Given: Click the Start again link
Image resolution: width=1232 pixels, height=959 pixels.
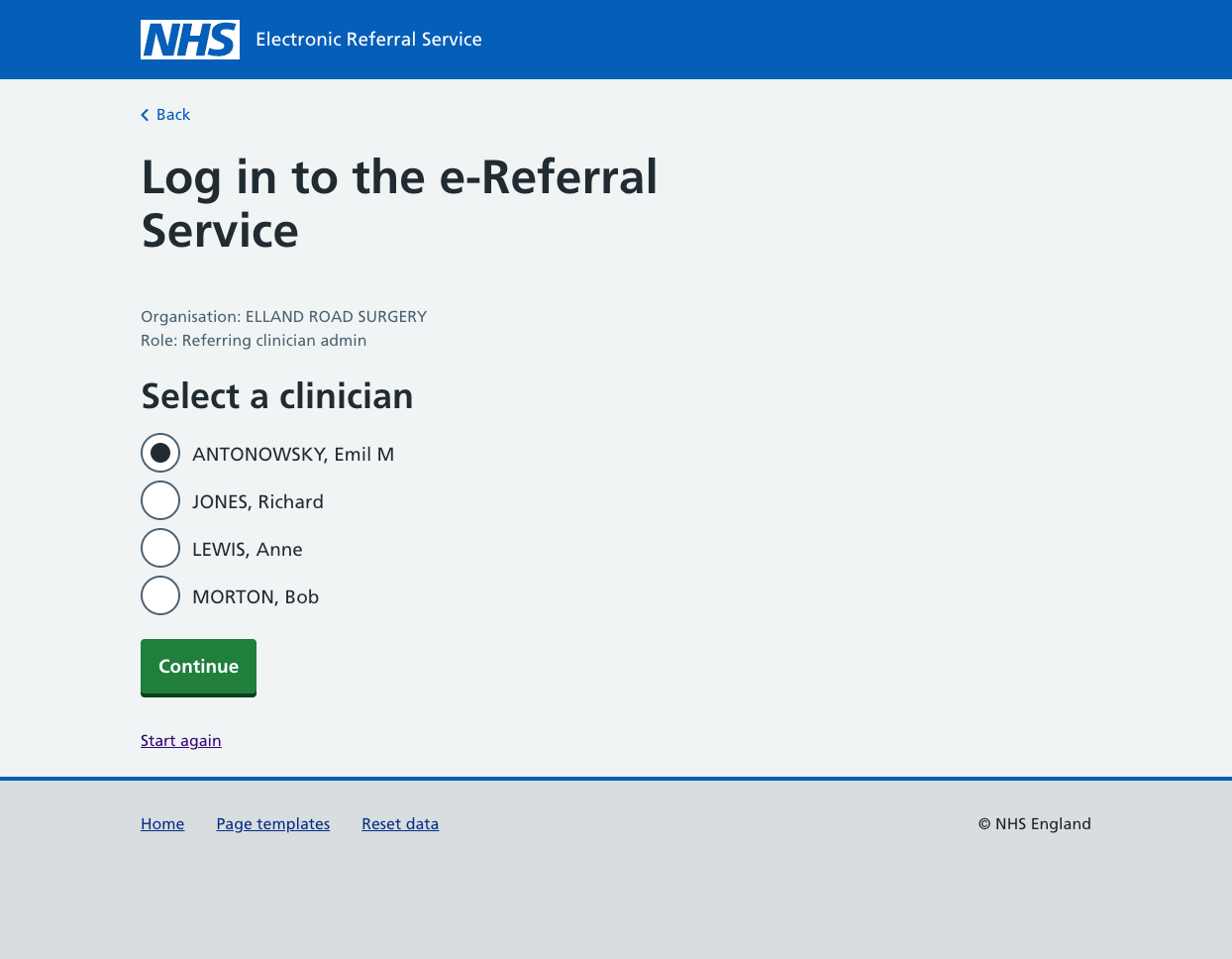Looking at the screenshot, I should [x=181, y=741].
